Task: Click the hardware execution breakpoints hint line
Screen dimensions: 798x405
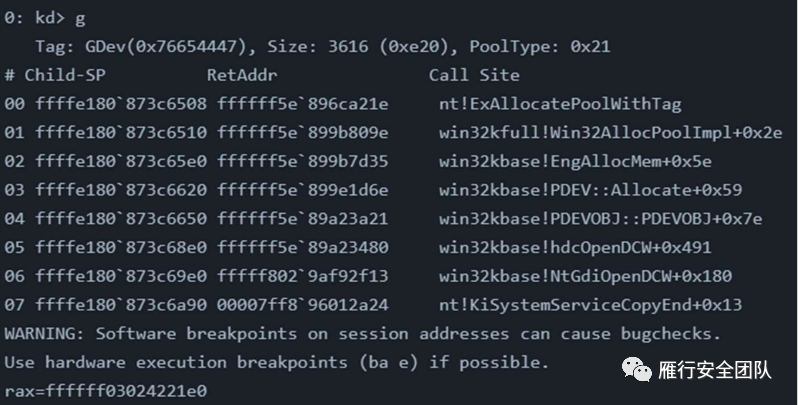Action: tap(276, 362)
